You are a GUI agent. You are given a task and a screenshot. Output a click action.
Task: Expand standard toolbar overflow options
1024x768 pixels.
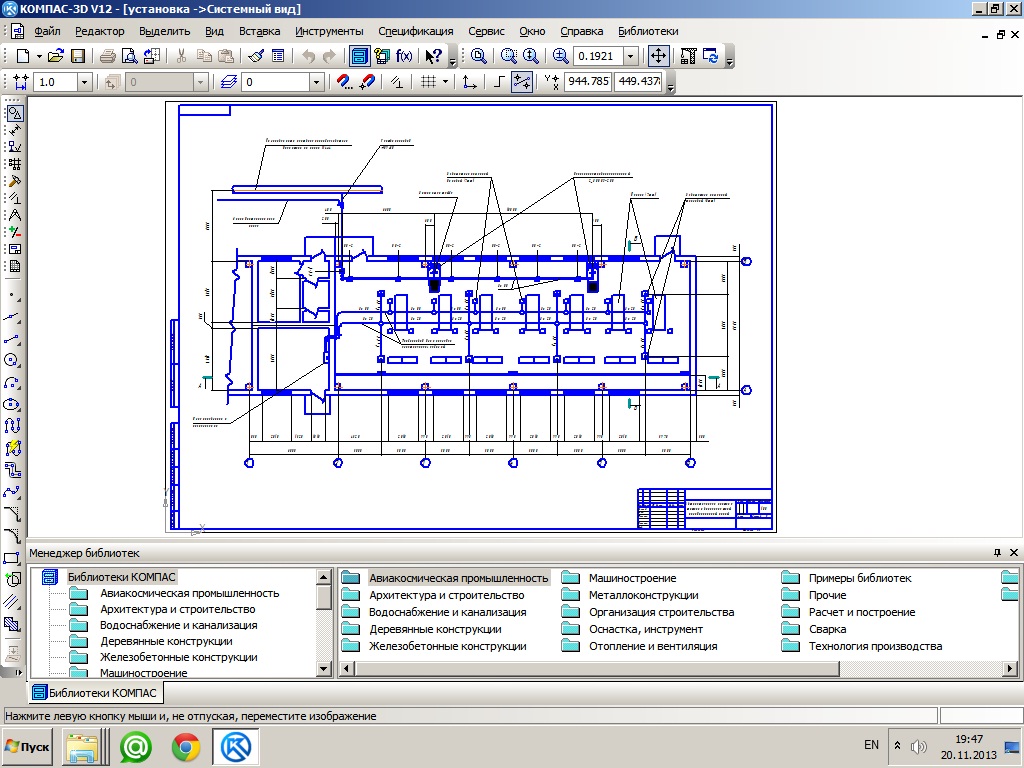[453, 61]
